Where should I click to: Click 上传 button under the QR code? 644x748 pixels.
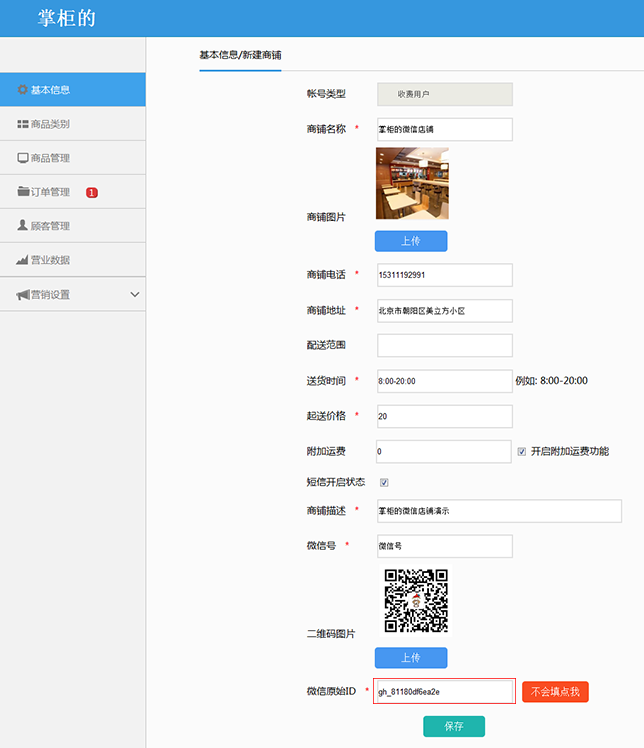pyautogui.click(x=411, y=658)
